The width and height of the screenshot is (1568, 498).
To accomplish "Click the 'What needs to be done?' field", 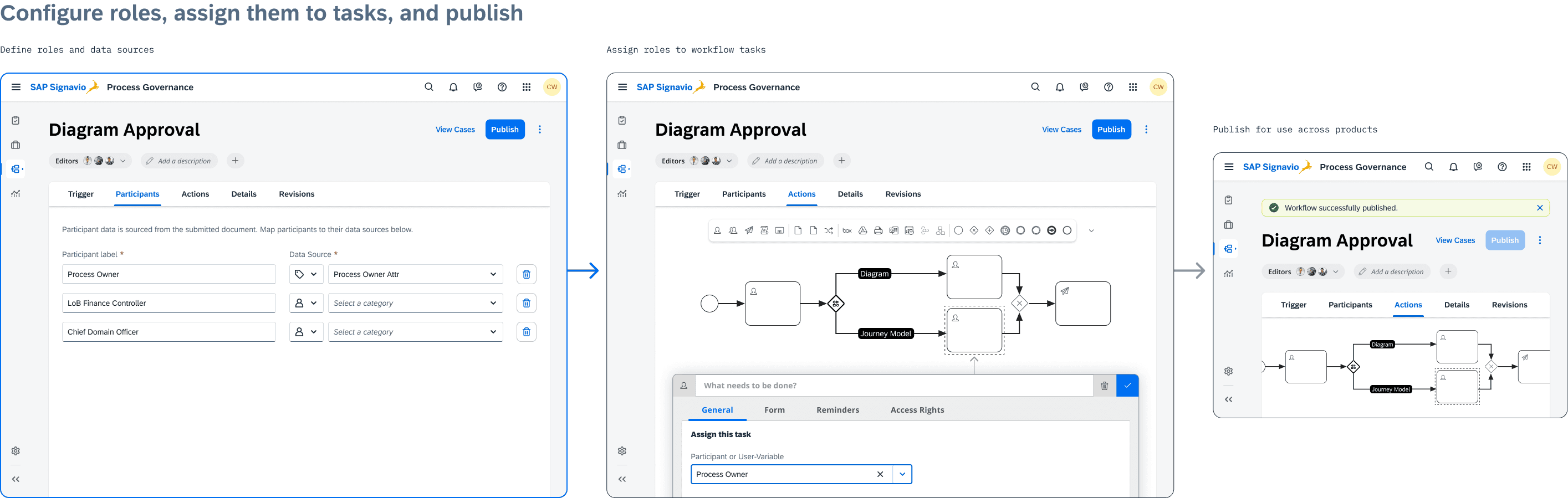I will (893, 386).
